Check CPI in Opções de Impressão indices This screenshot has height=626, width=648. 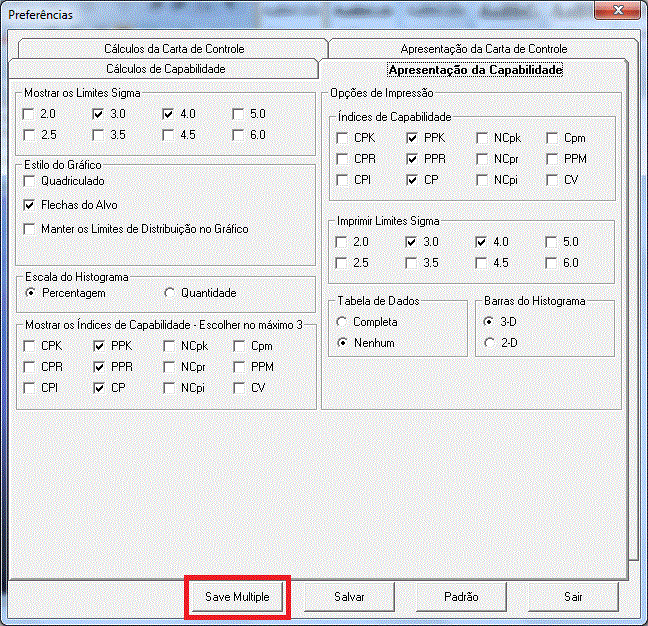pos(342,180)
